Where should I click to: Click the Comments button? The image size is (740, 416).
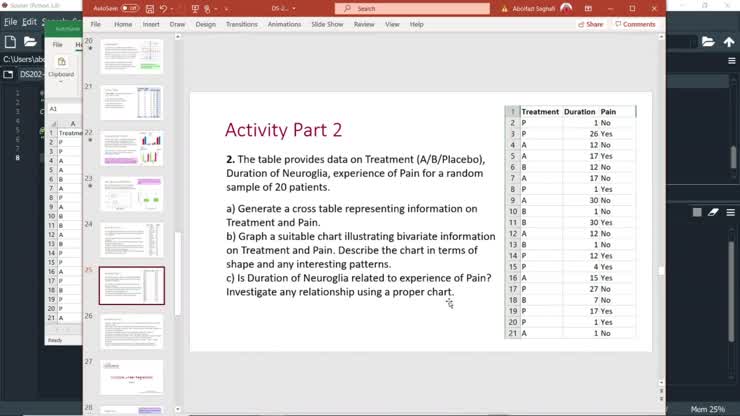coord(635,24)
